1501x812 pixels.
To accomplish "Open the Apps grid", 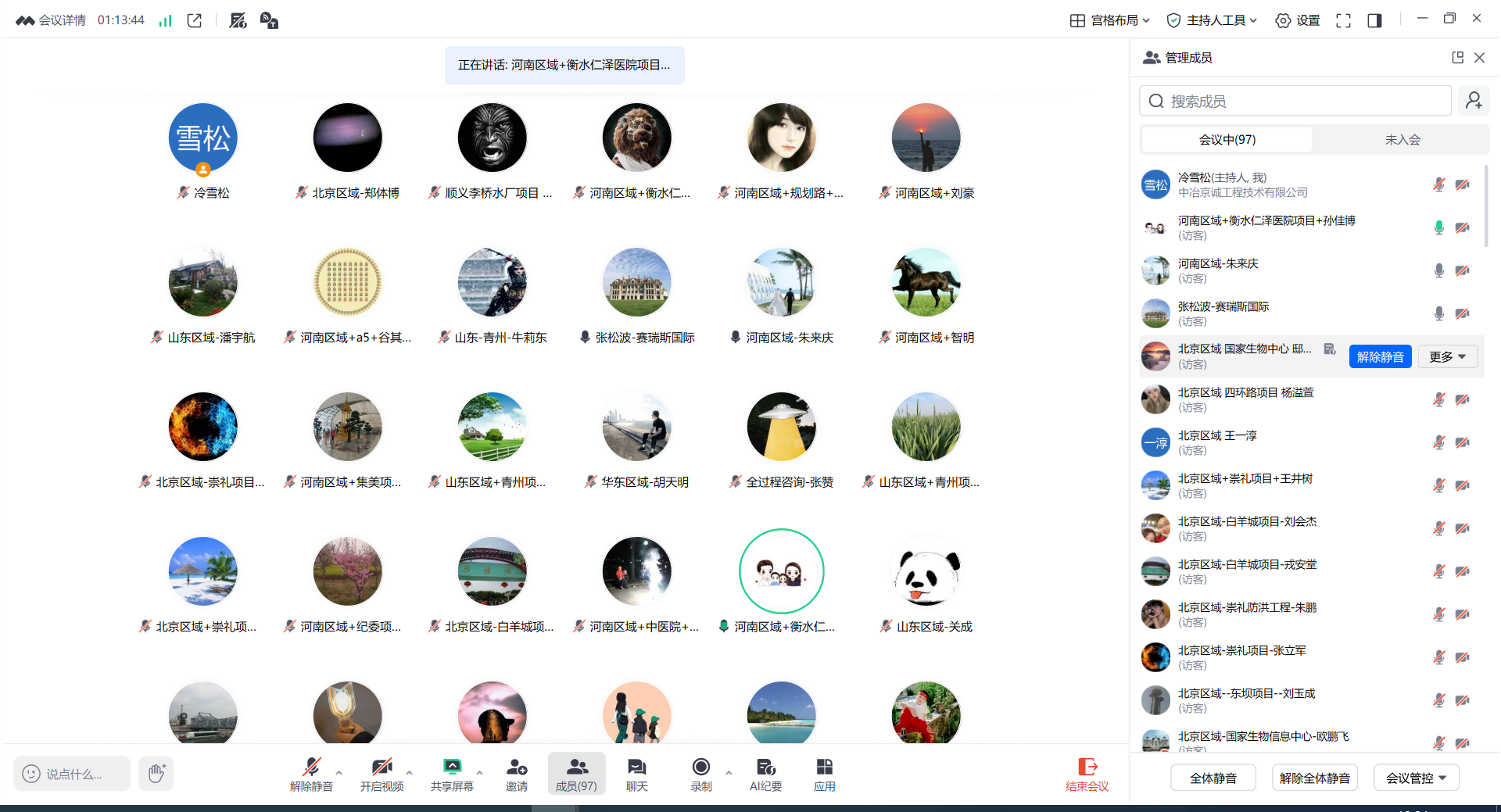I will (x=824, y=774).
